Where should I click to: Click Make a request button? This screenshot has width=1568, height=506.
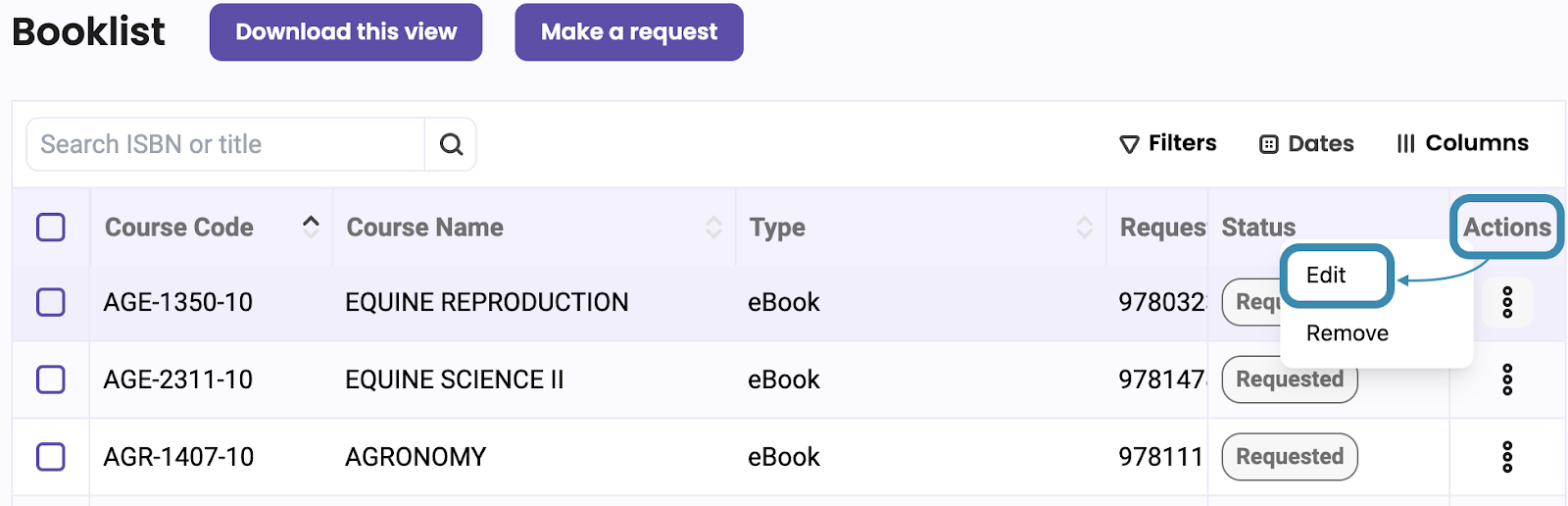629,32
